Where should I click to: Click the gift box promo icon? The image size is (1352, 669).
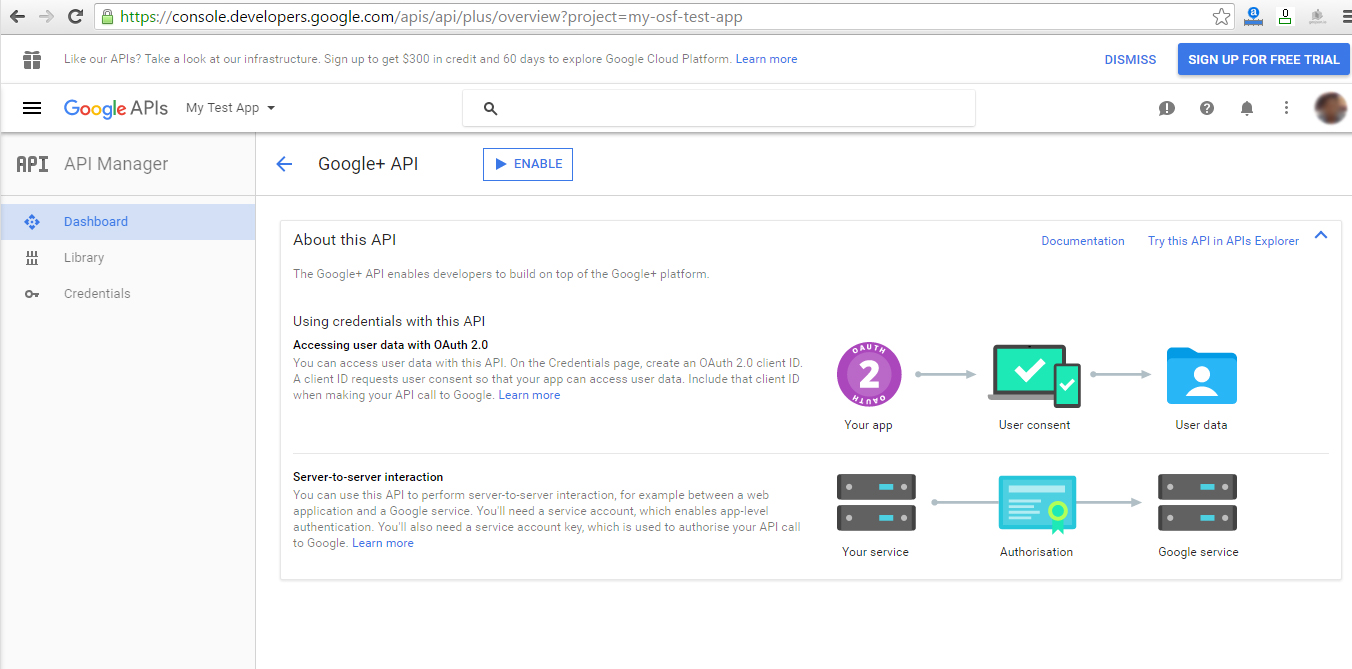coord(32,60)
